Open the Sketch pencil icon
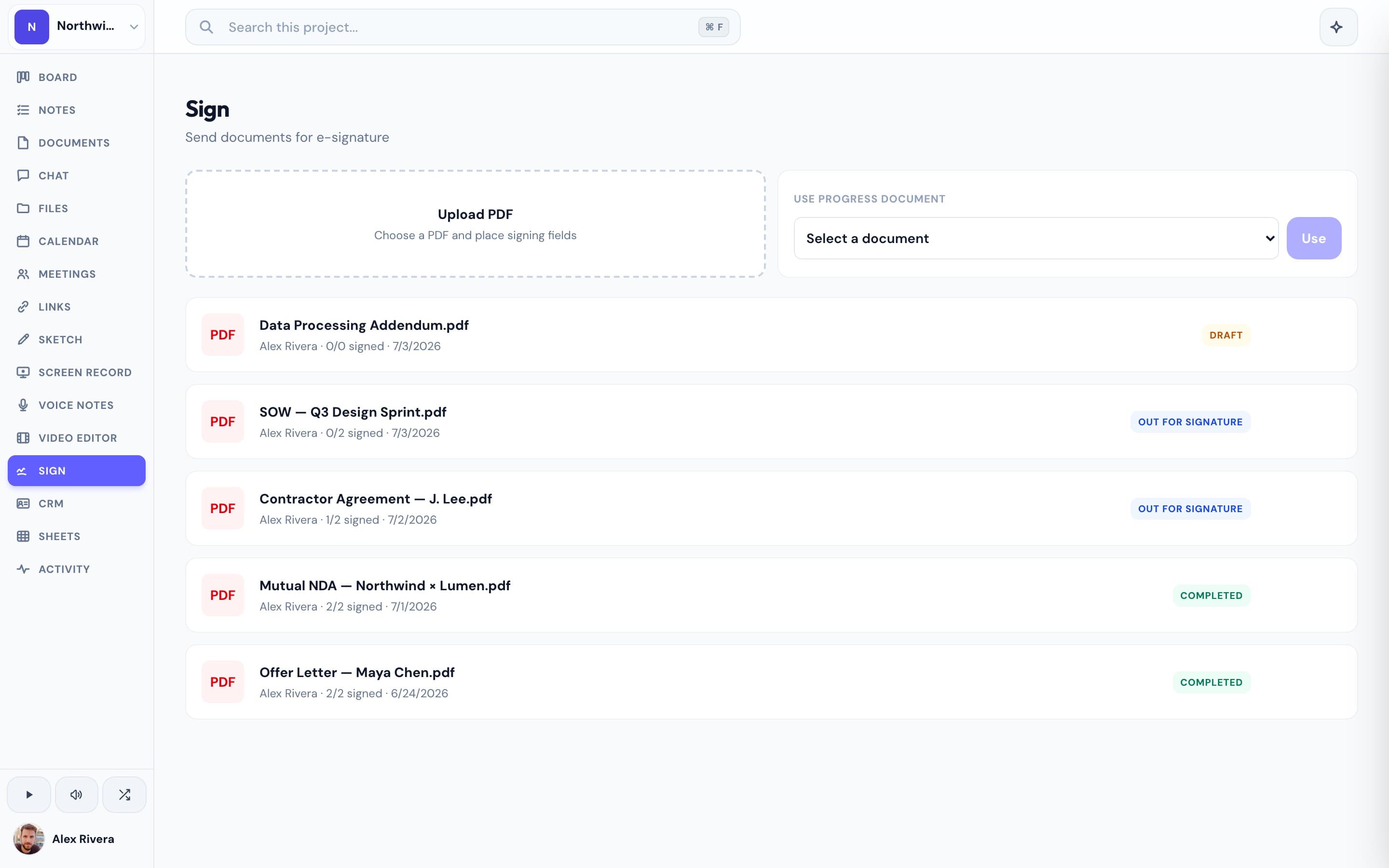1389x868 pixels. point(23,339)
